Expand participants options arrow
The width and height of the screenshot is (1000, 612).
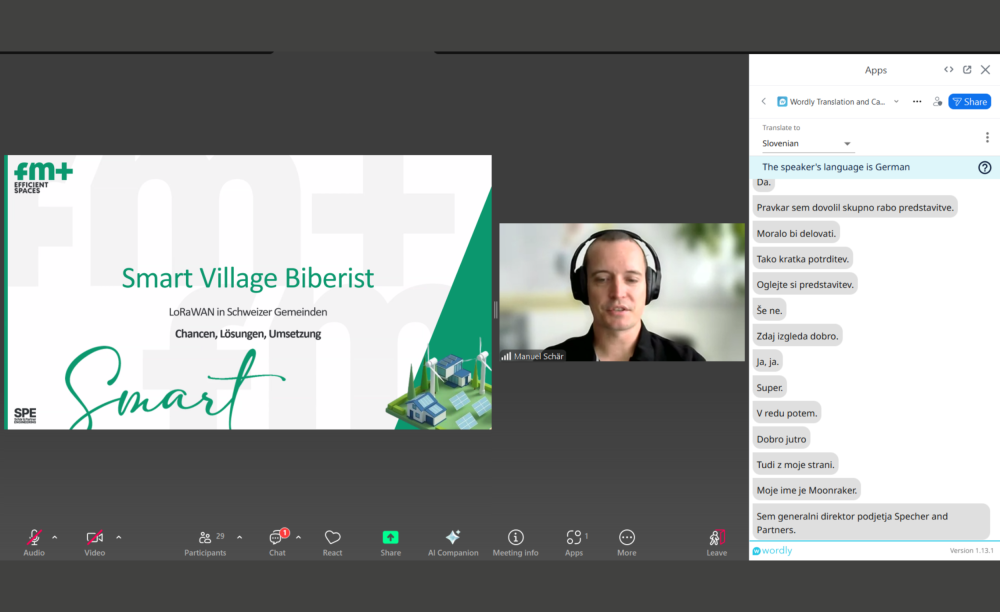click(239, 537)
